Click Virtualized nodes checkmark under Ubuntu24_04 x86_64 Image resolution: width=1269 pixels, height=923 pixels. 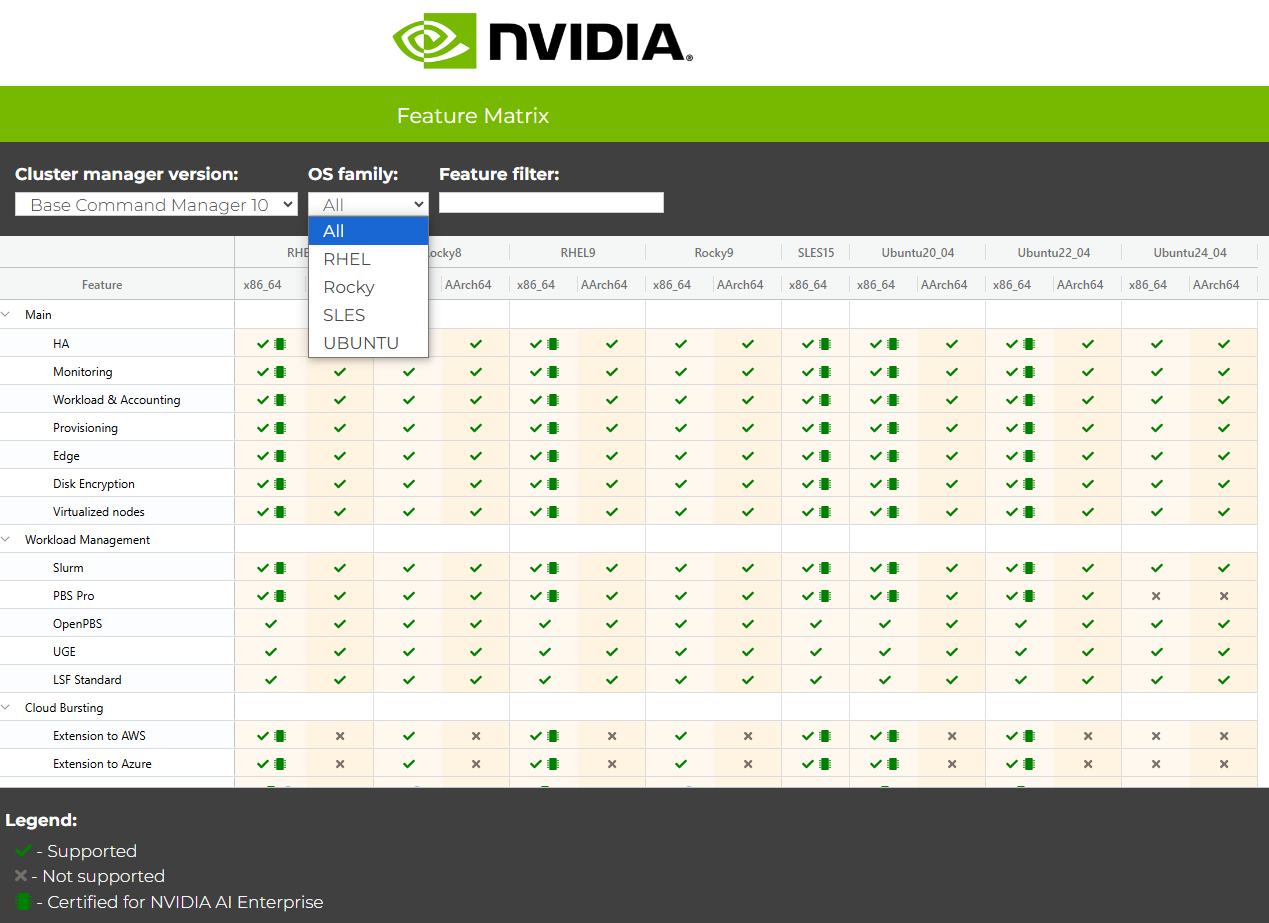click(1156, 511)
